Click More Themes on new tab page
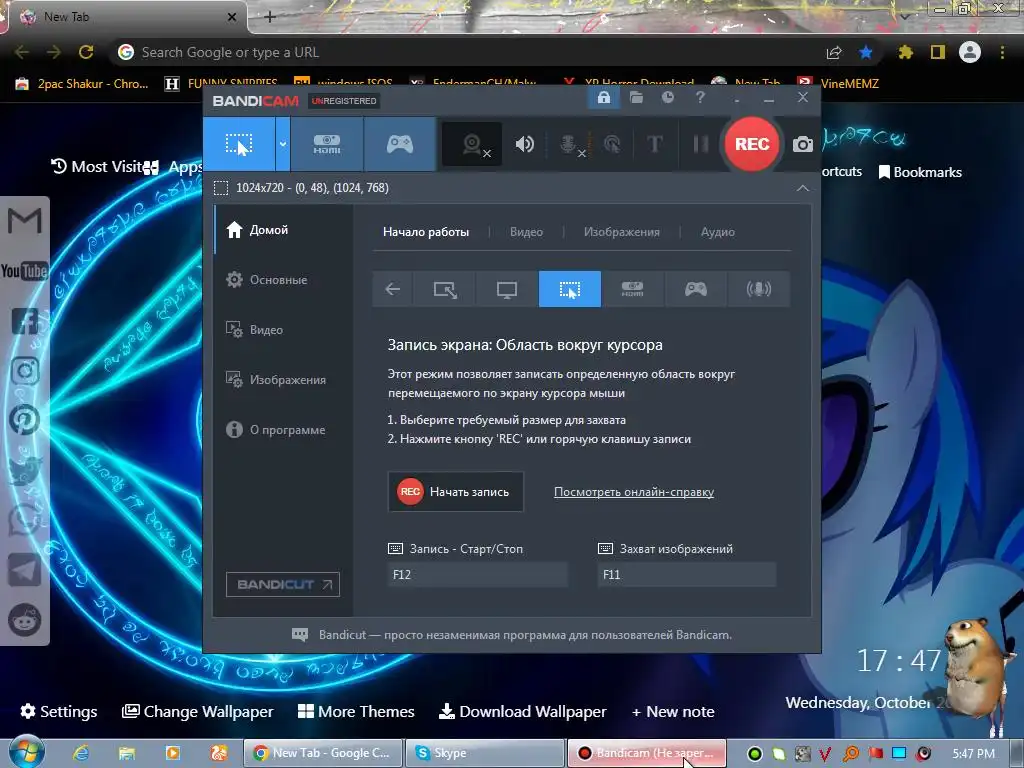1024x768 pixels. (x=356, y=711)
